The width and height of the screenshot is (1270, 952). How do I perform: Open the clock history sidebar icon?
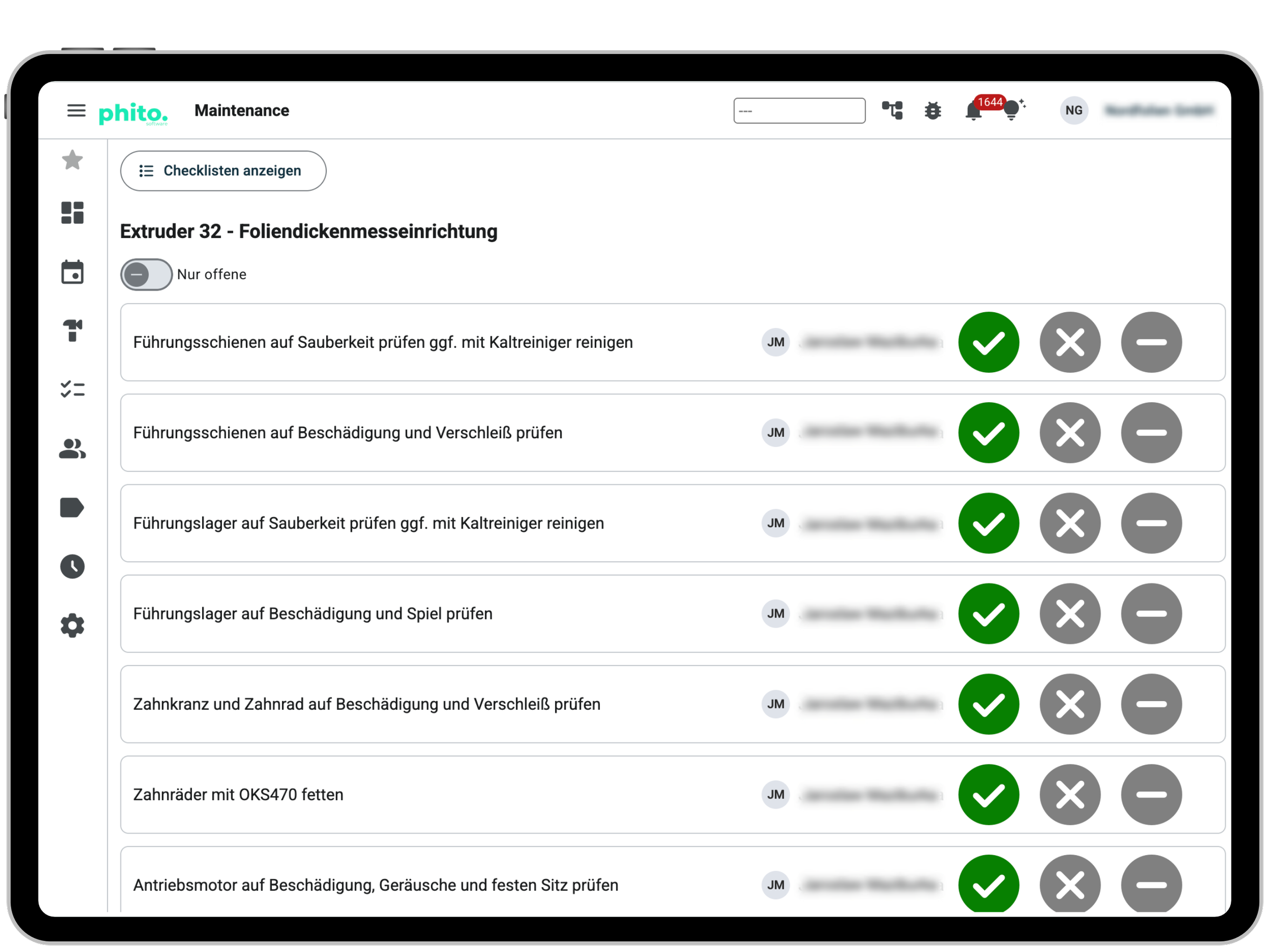72,567
